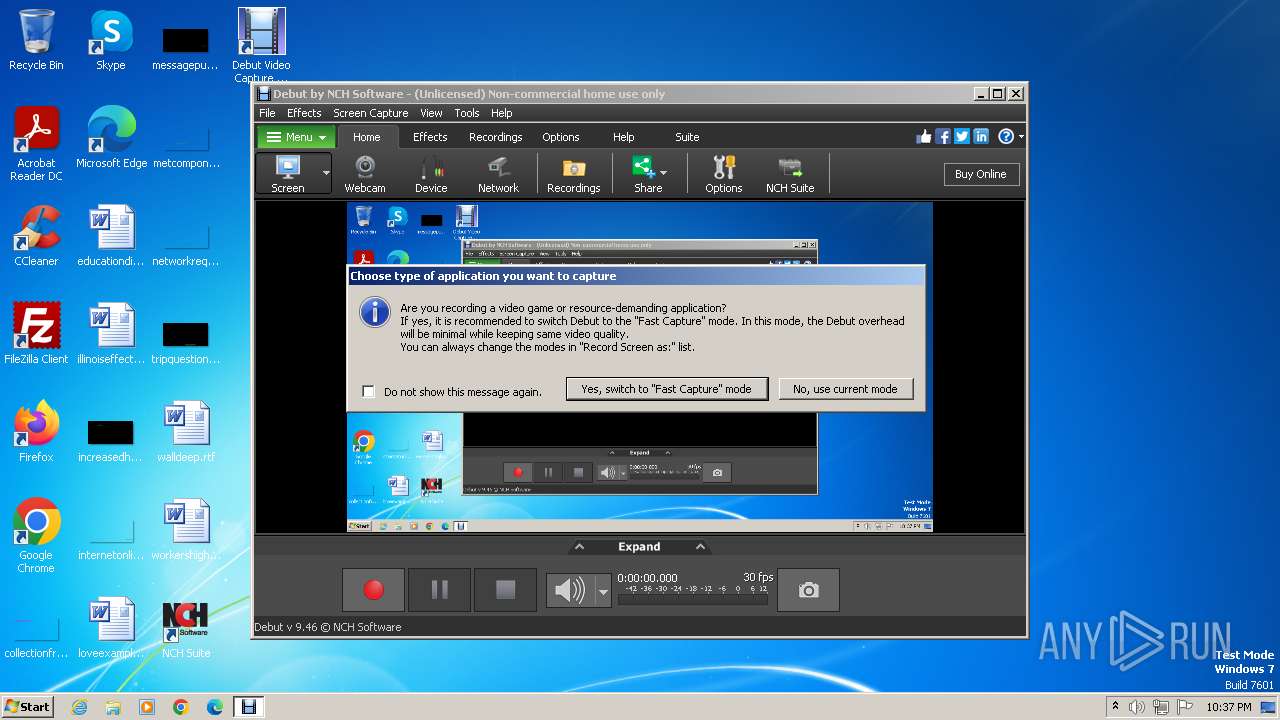Switch to the Recordings tab
The image size is (1280, 720).
pos(496,137)
